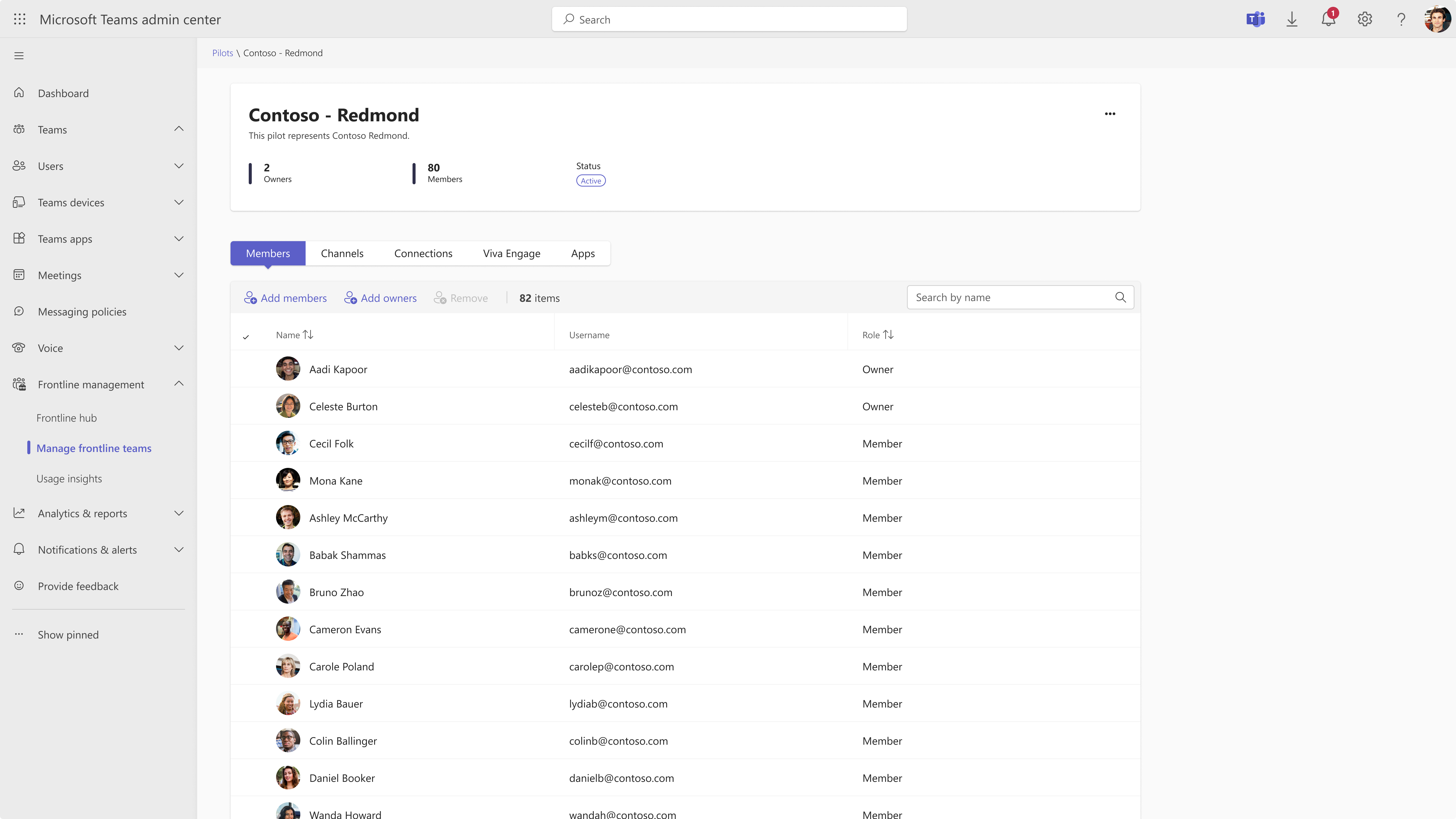
Task: Navigate to Manage frontline teams
Action: pos(94,448)
